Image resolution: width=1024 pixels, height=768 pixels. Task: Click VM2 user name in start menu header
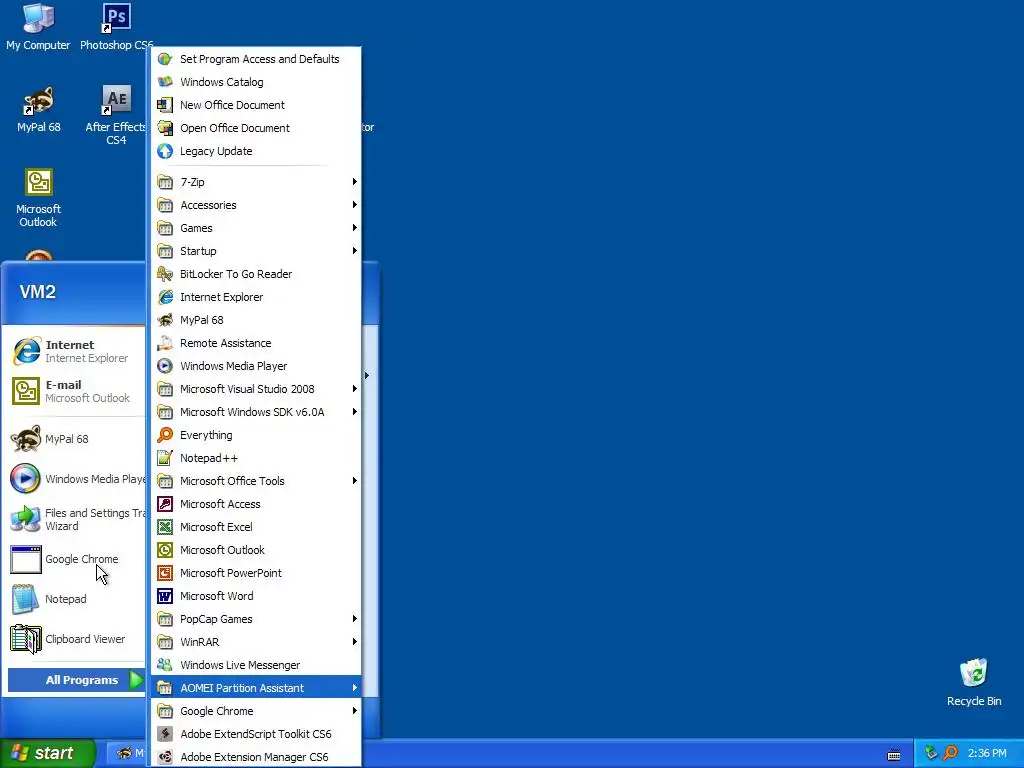pyautogui.click(x=38, y=292)
